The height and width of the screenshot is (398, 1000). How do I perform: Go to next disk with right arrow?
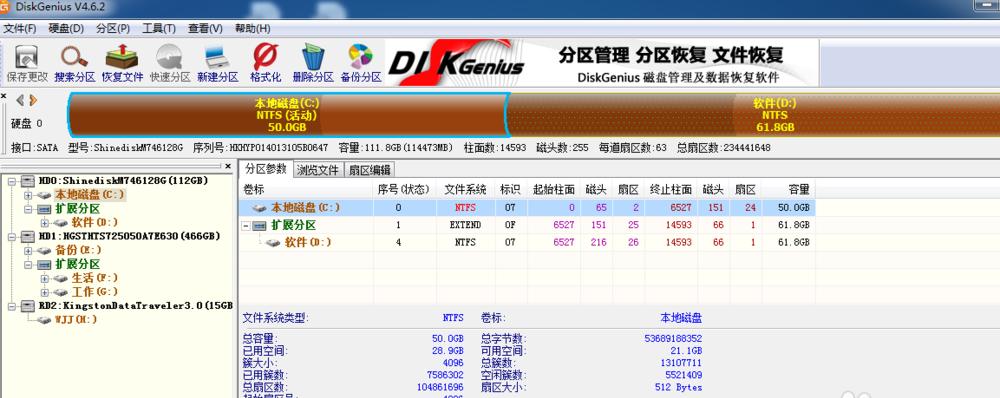[33, 100]
